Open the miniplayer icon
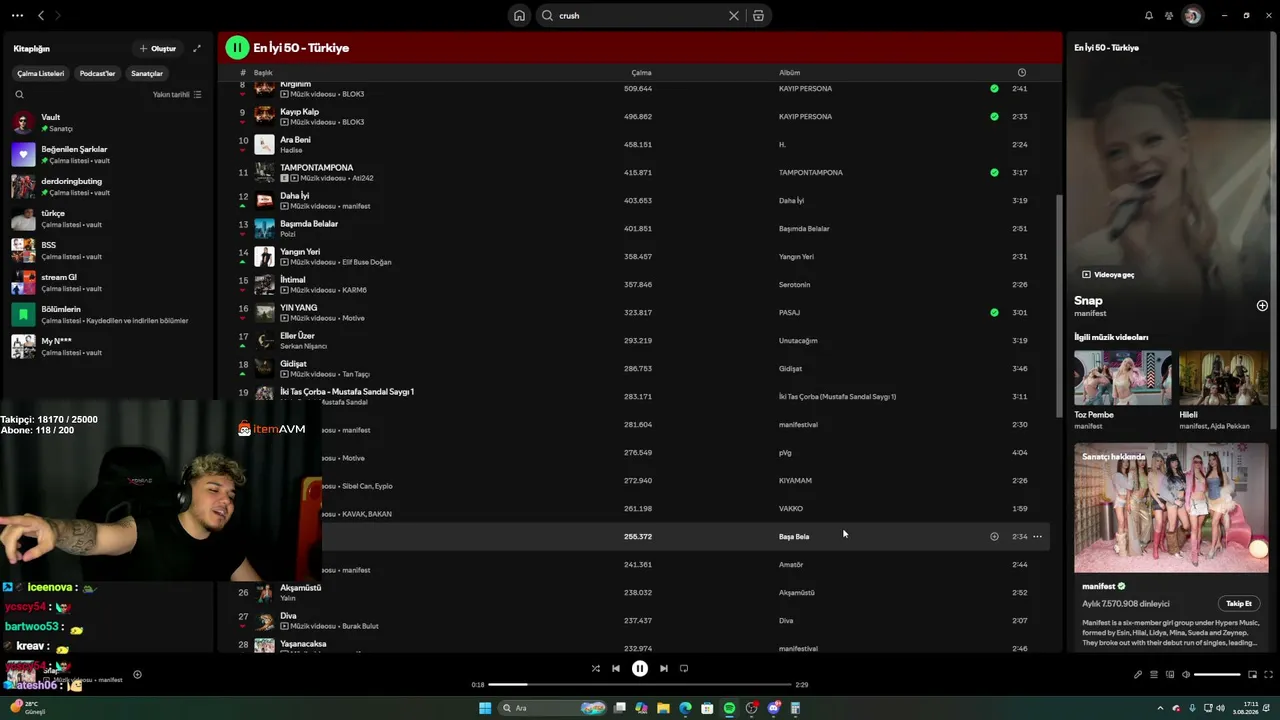Image resolution: width=1280 pixels, height=720 pixels. 1252,675
